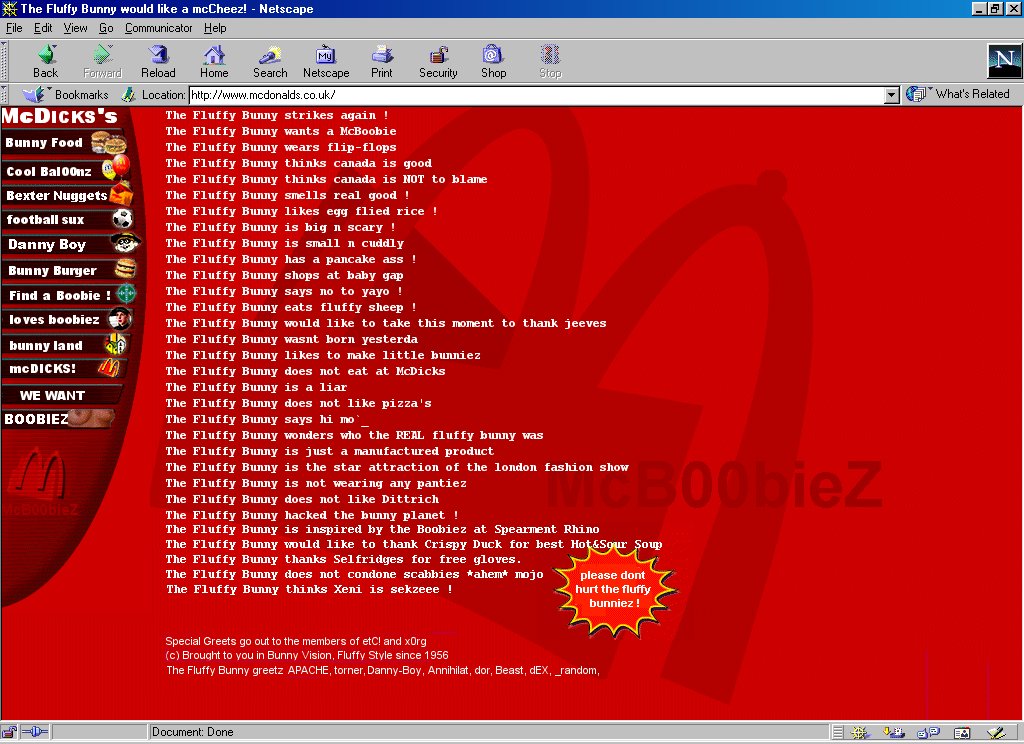Click the mcDICKS! sidebar link
This screenshot has width=1024, height=744.
[x=63, y=368]
